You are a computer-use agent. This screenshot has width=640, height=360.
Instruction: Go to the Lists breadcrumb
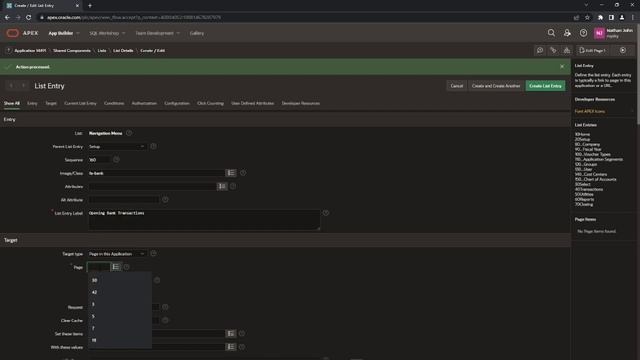click(102, 51)
